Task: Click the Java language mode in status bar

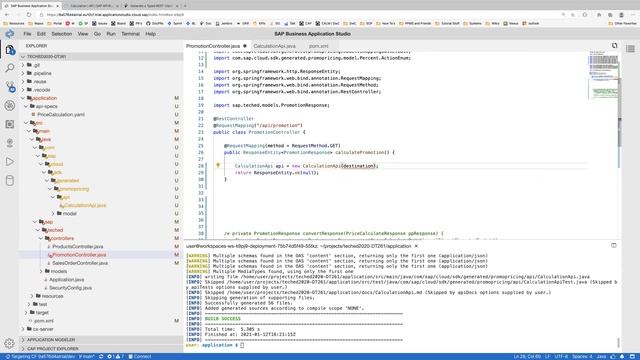Action: pyautogui.click(x=601, y=356)
